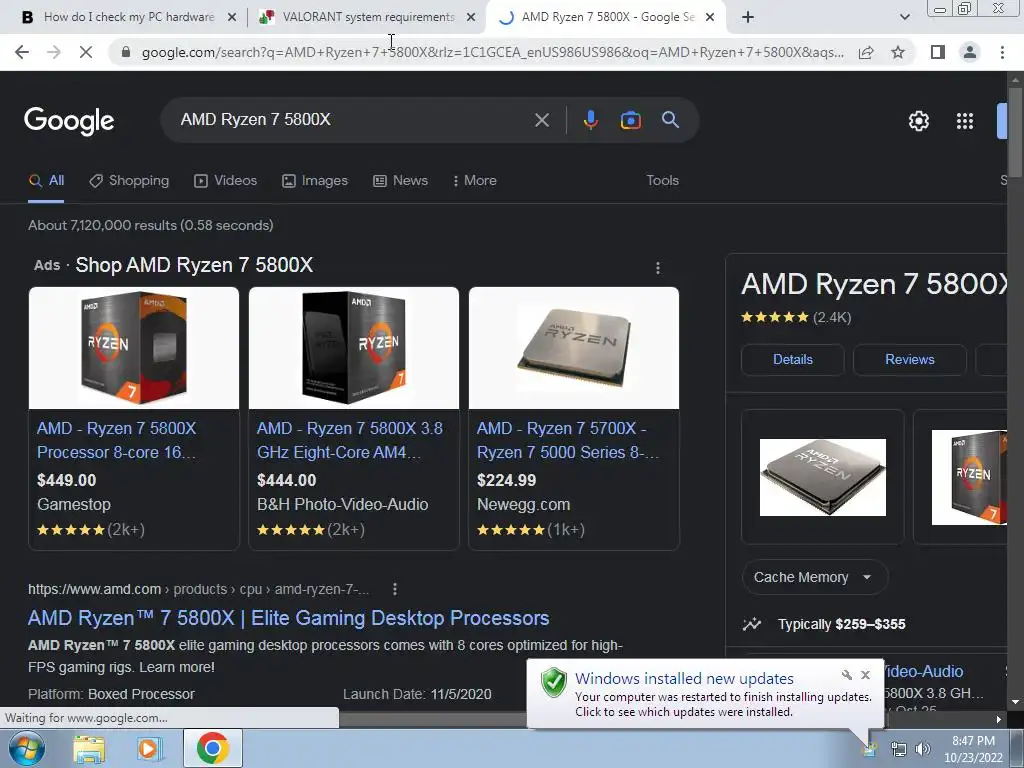Screen dimensions: 1024x768
Task: Open Chrome side panel icon
Action: pyautogui.click(x=938, y=52)
